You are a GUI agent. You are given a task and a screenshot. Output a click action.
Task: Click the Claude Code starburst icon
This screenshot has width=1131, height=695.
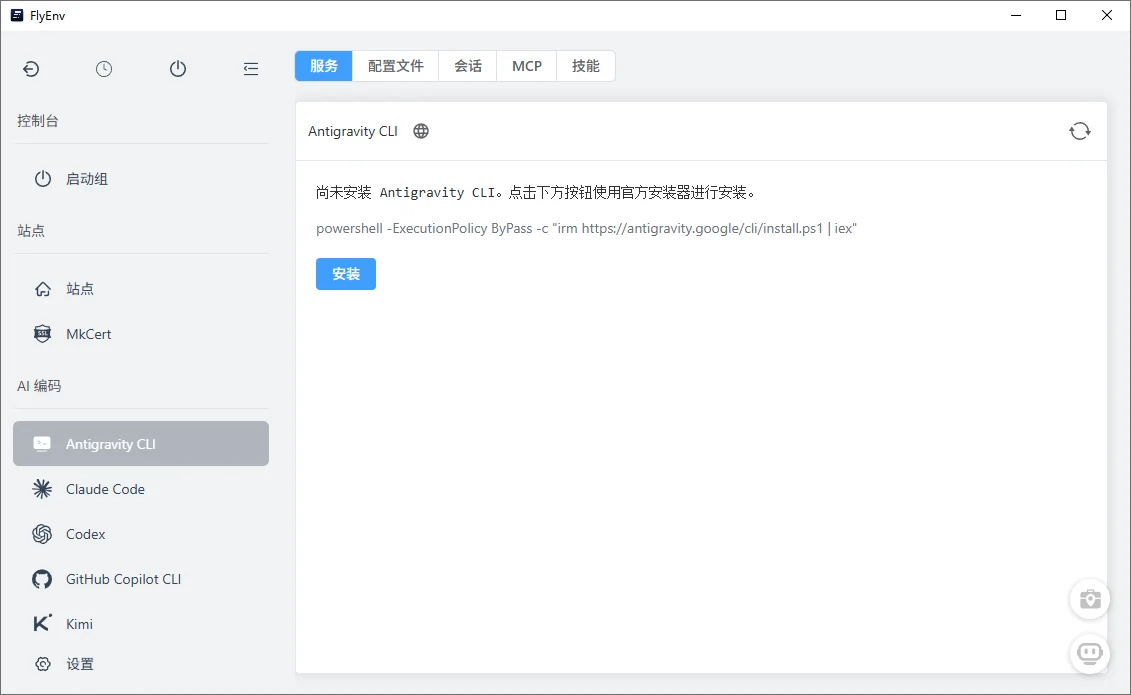[x=43, y=489]
